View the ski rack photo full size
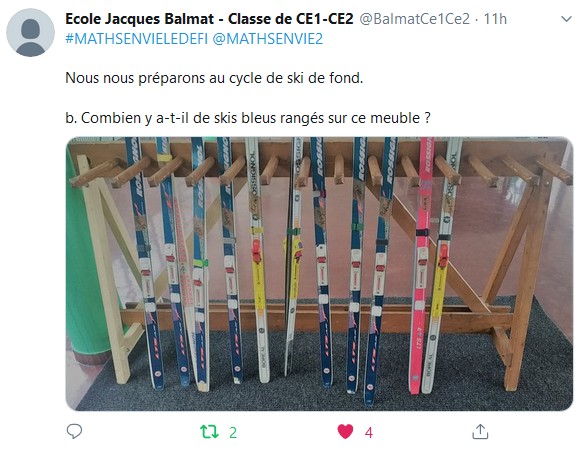 point(319,274)
